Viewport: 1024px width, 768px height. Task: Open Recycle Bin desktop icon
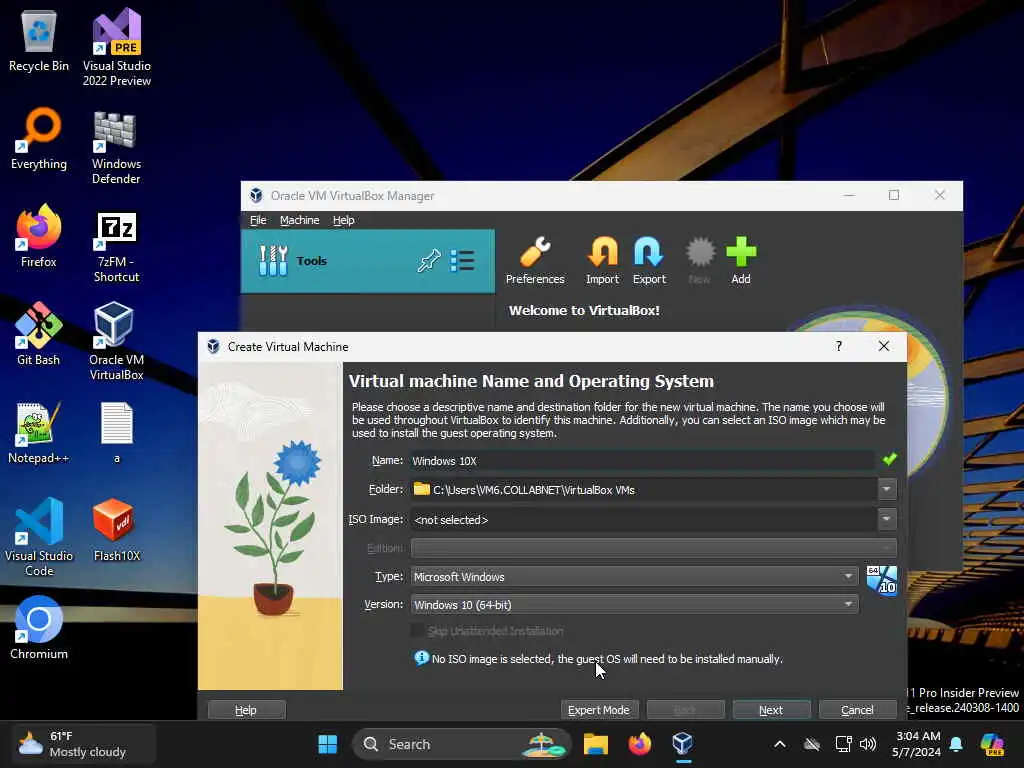point(39,42)
